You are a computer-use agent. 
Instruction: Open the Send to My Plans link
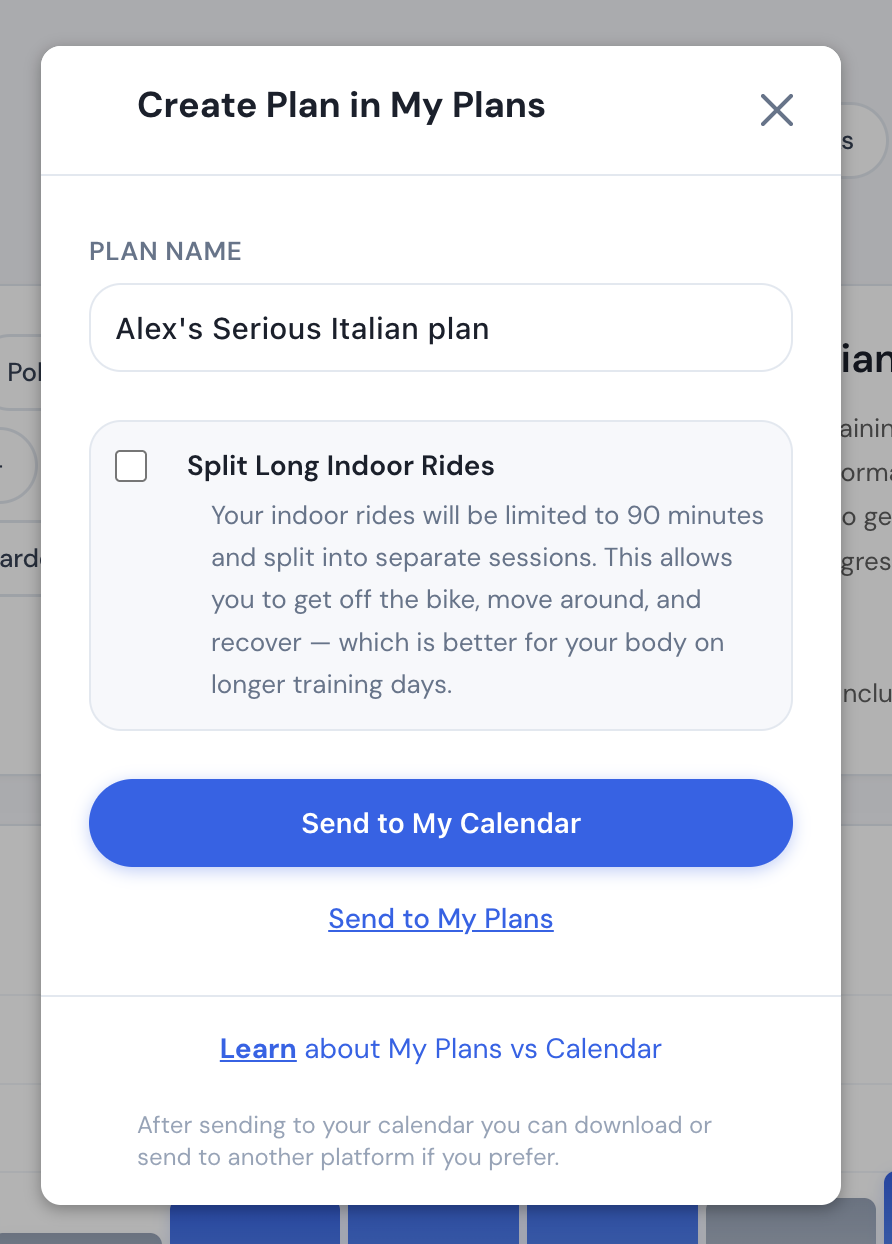click(440, 919)
